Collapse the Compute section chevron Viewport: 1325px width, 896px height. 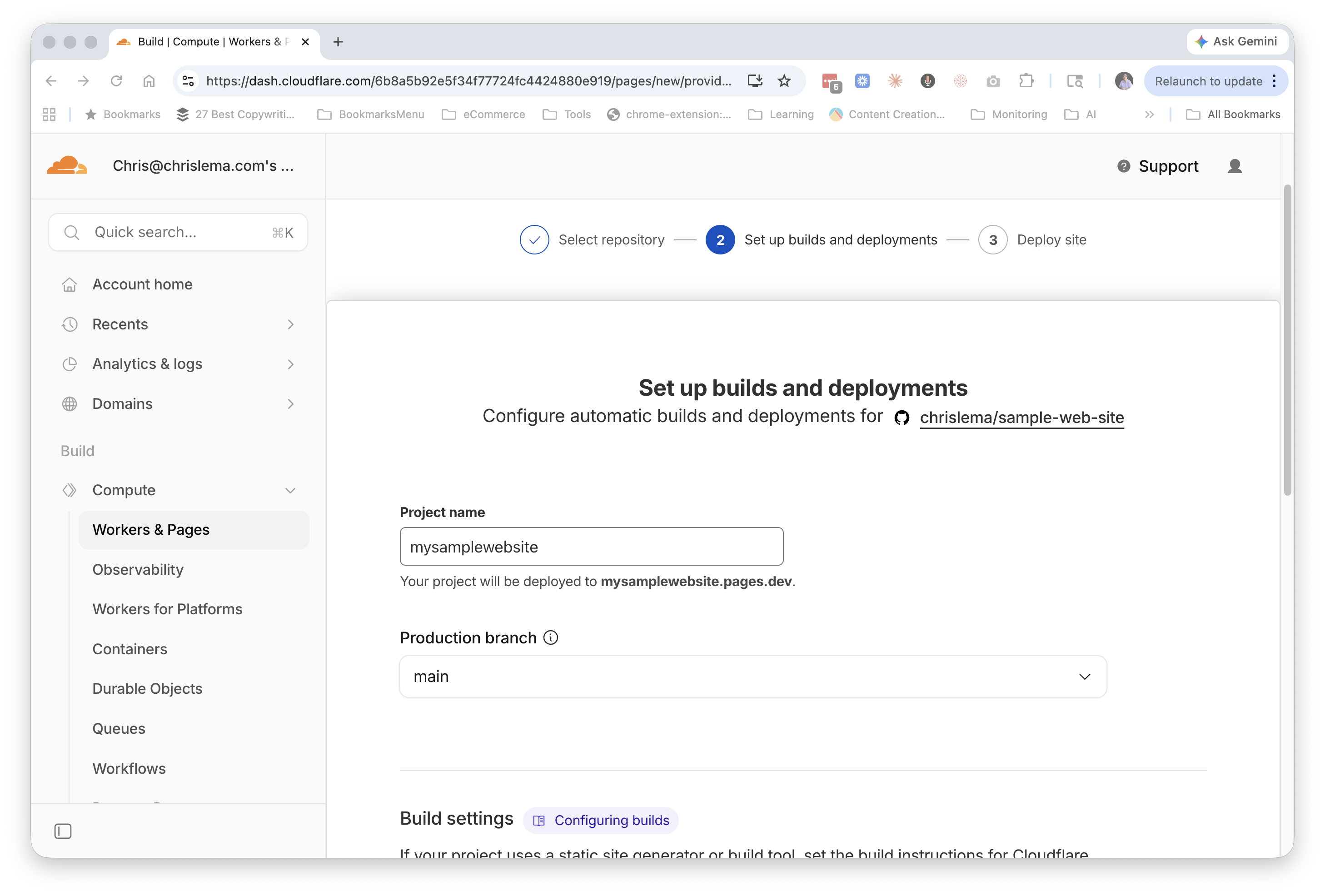click(290, 490)
